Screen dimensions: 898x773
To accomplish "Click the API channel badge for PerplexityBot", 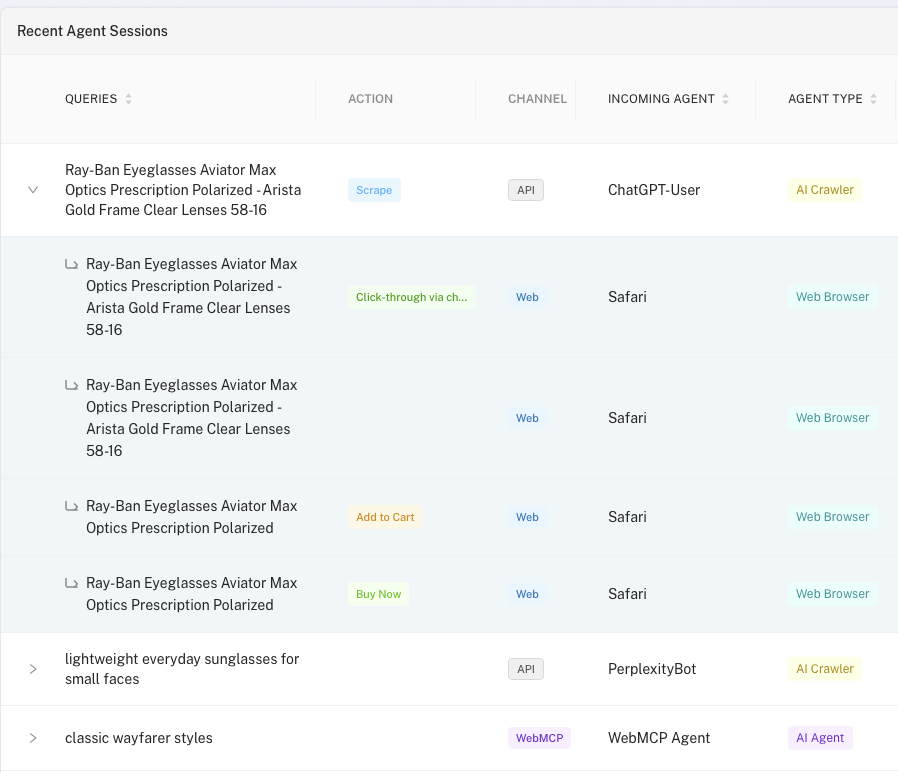I will 526,669.
